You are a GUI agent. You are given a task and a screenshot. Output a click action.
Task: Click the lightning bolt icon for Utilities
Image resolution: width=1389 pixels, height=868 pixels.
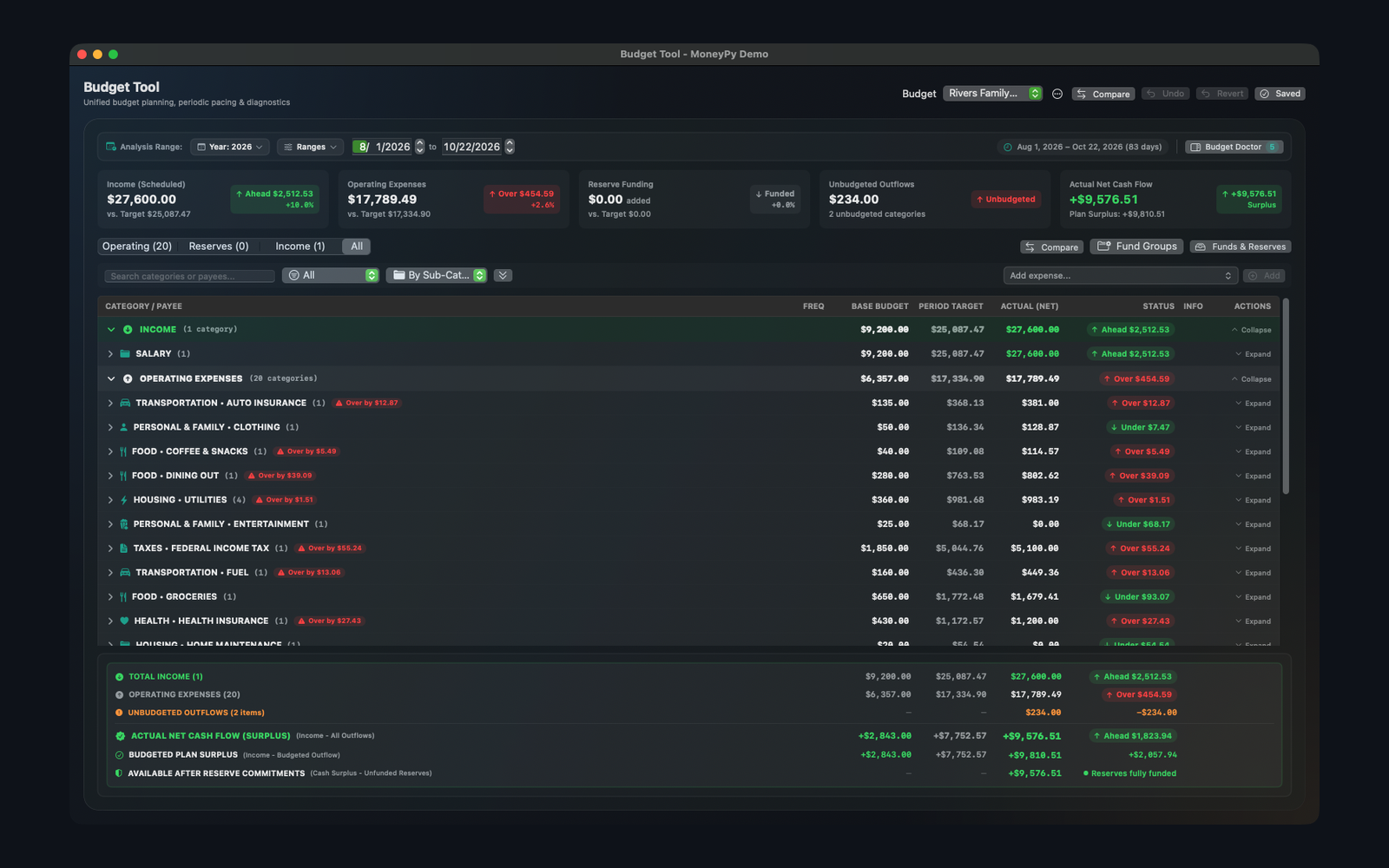(x=124, y=500)
